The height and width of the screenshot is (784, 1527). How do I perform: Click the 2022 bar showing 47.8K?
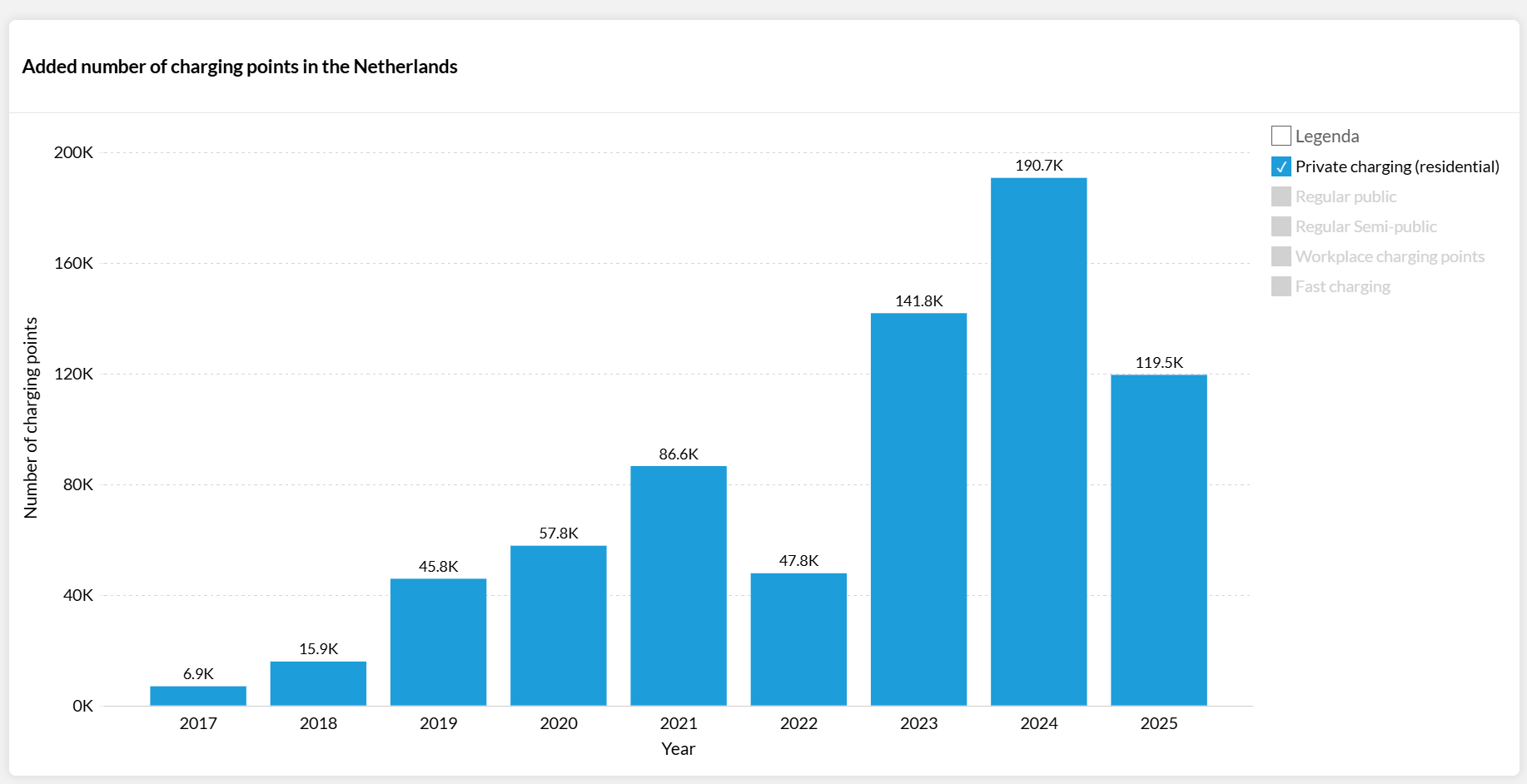(798, 638)
